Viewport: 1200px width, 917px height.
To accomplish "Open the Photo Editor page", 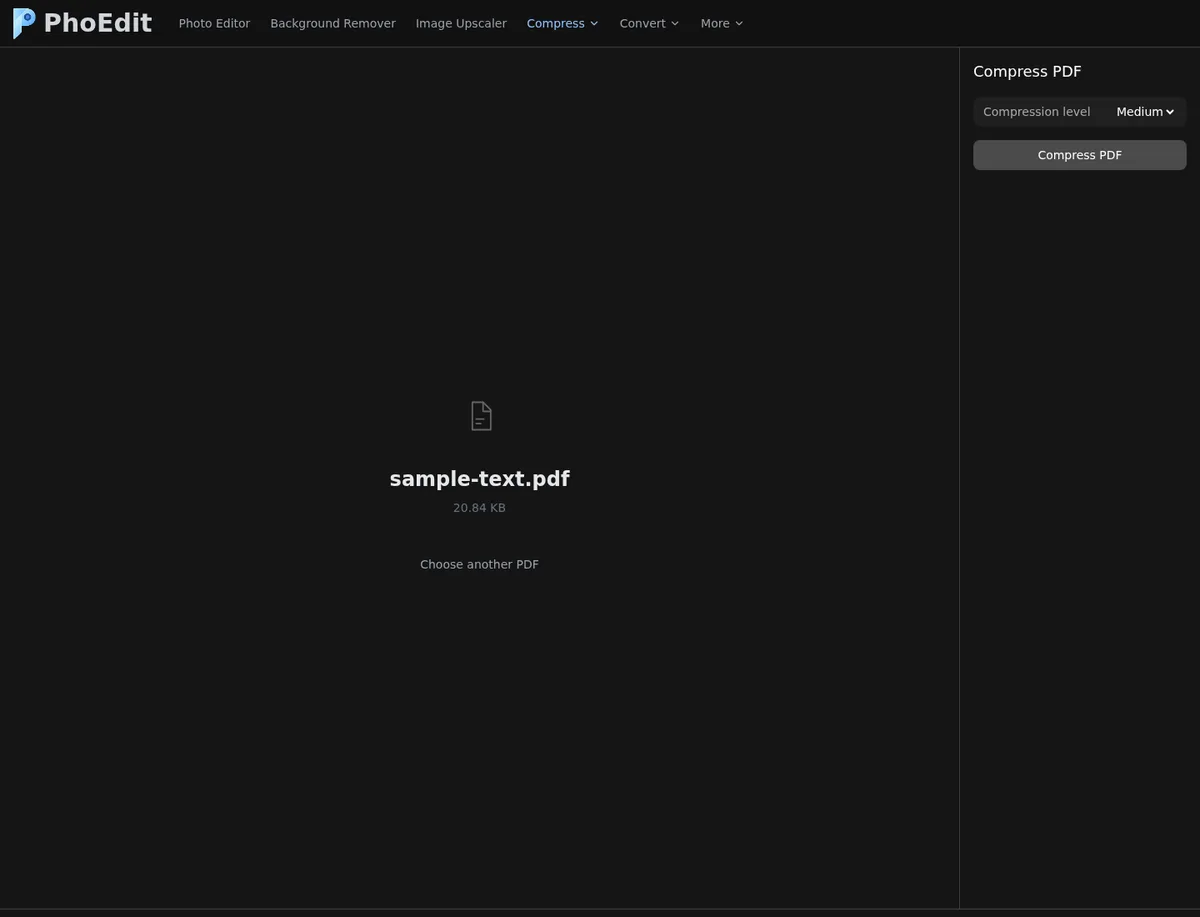I will (x=214, y=23).
